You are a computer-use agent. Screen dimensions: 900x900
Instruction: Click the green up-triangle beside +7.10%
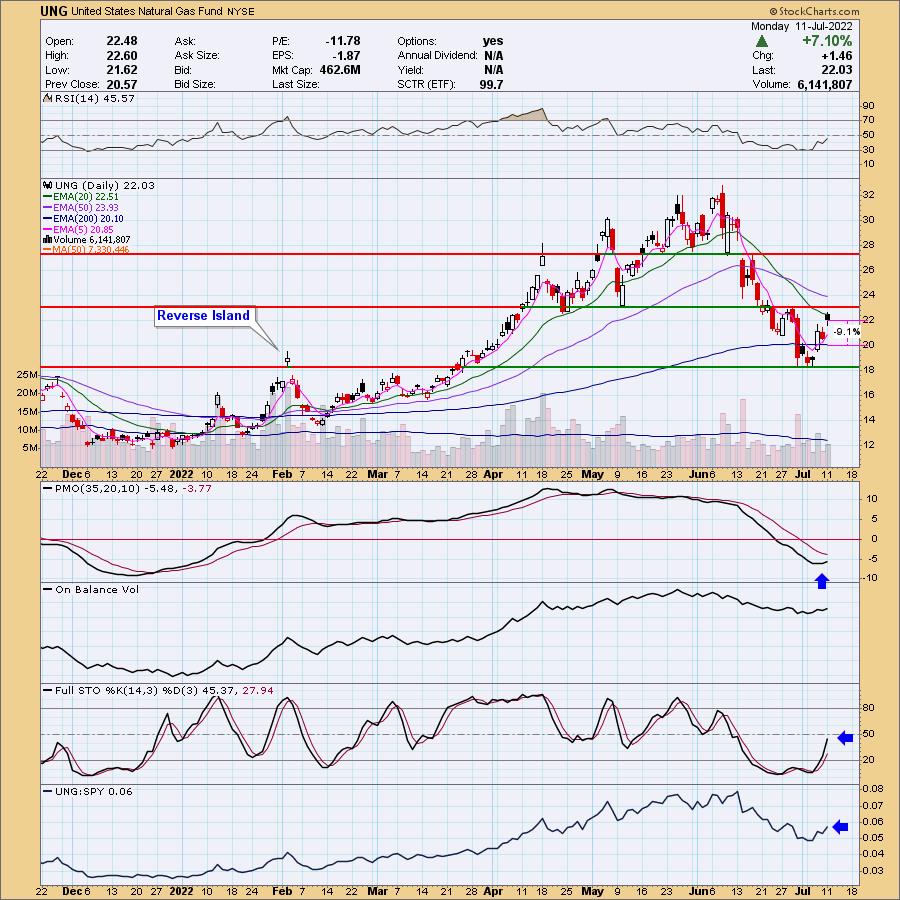coord(762,41)
